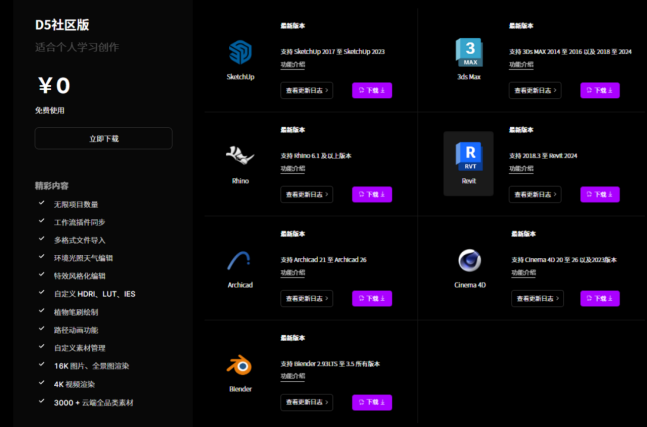Click the Revit plugin icon

coord(468,157)
